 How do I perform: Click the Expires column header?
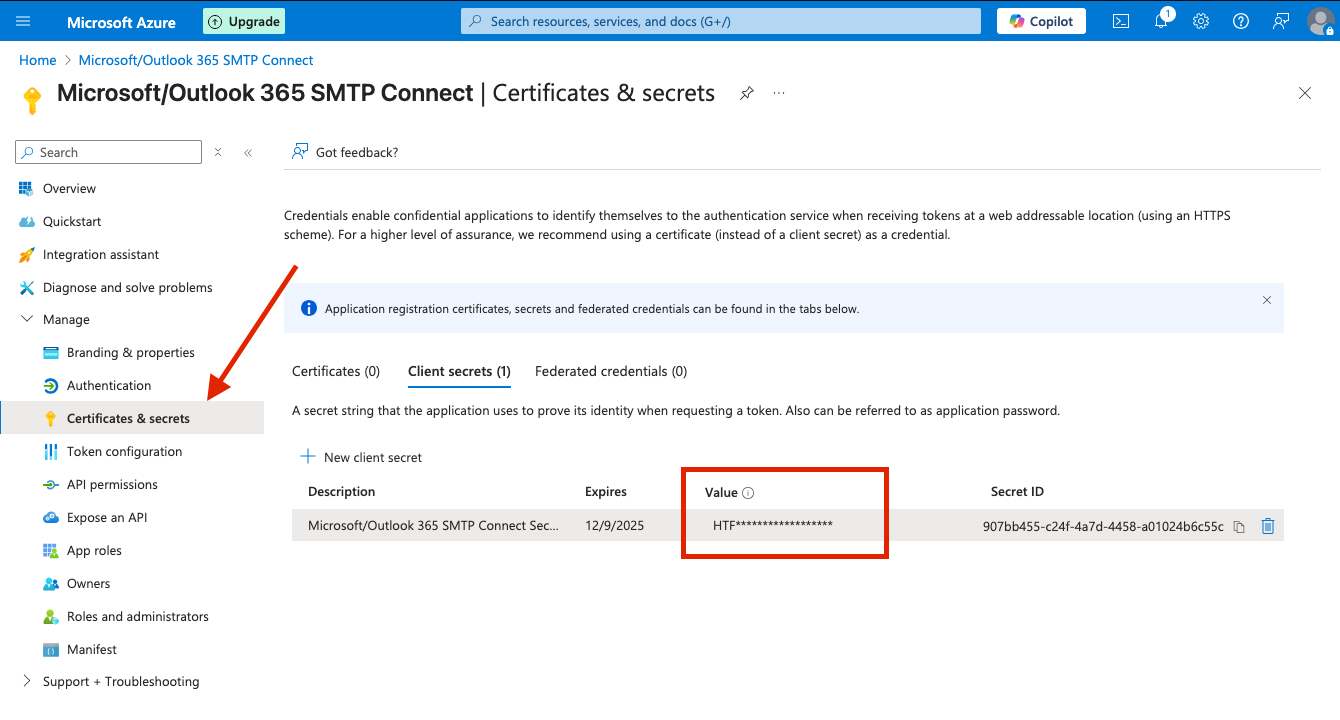pos(606,492)
